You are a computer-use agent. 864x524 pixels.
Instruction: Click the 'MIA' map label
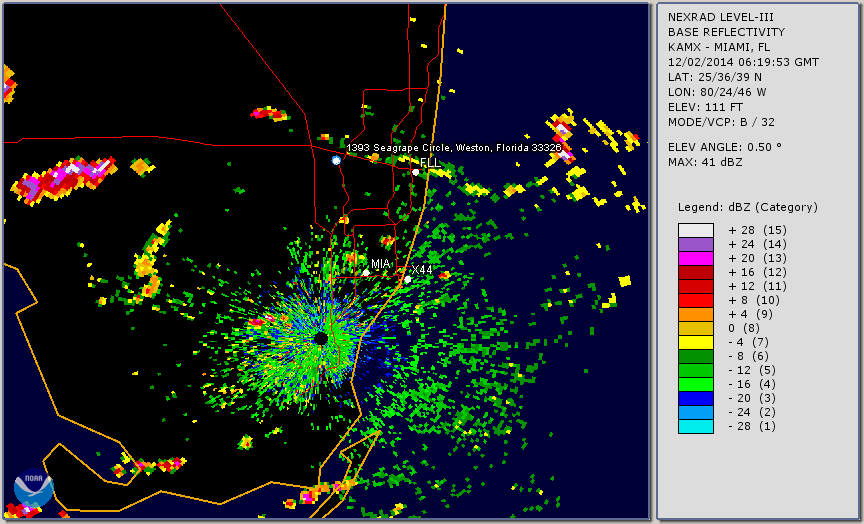(x=381, y=264)
